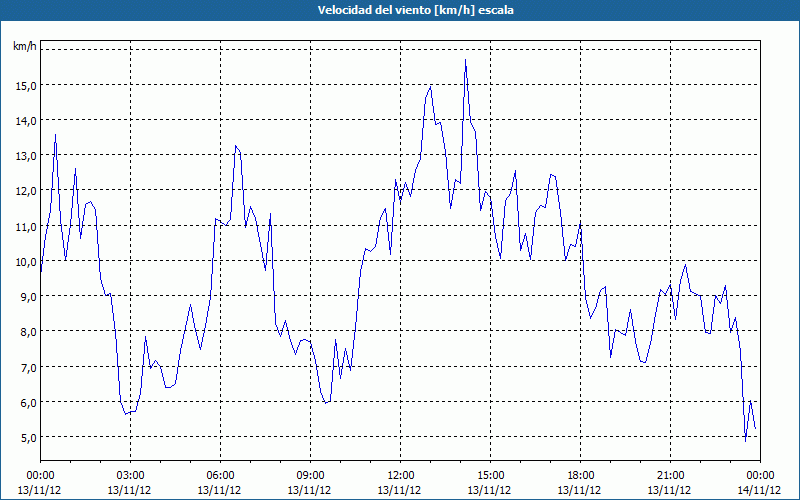Click the '12:00' x-axis time label
The image size is (800, 500).
click(x=401, y=476)
